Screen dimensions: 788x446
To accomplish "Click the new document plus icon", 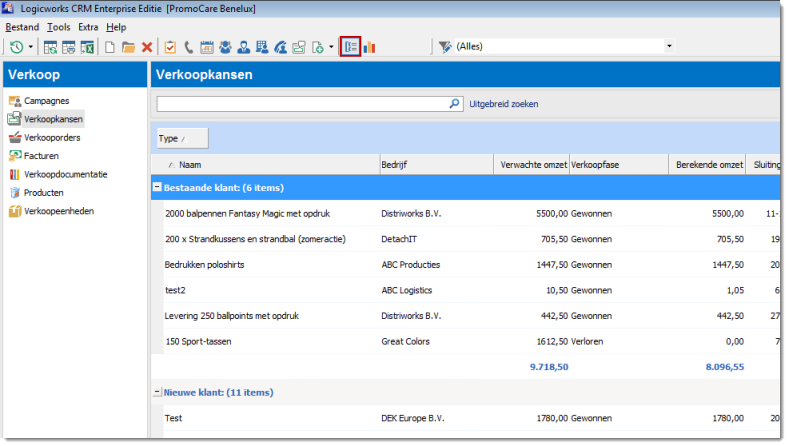I will coord(318,47).
